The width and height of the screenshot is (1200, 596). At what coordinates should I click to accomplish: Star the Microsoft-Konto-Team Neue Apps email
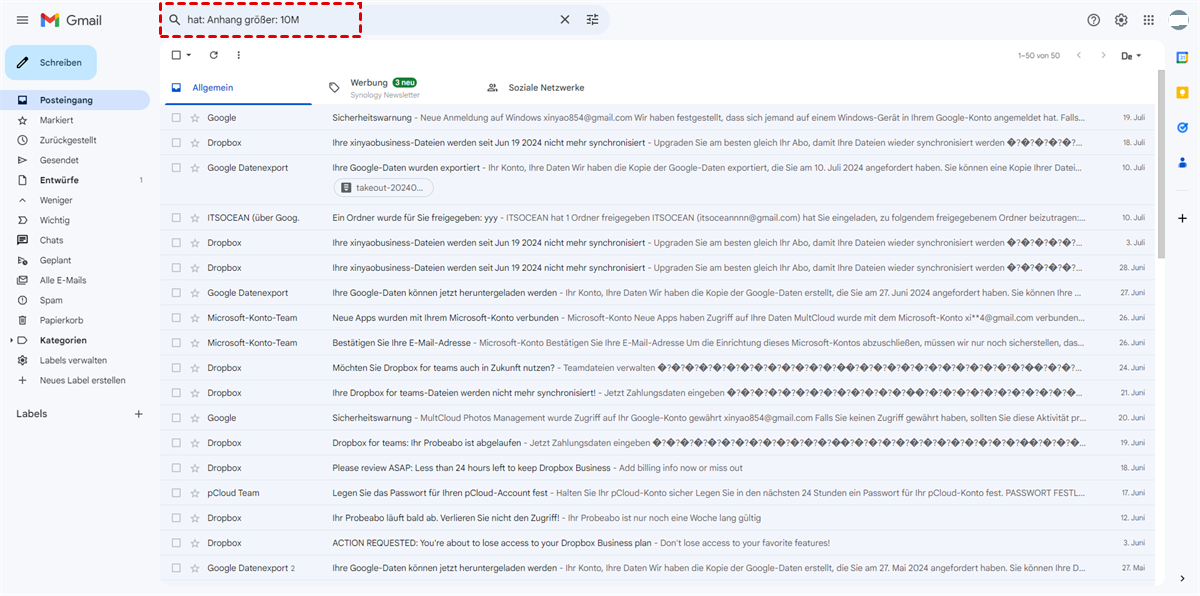tap(195, 318)
